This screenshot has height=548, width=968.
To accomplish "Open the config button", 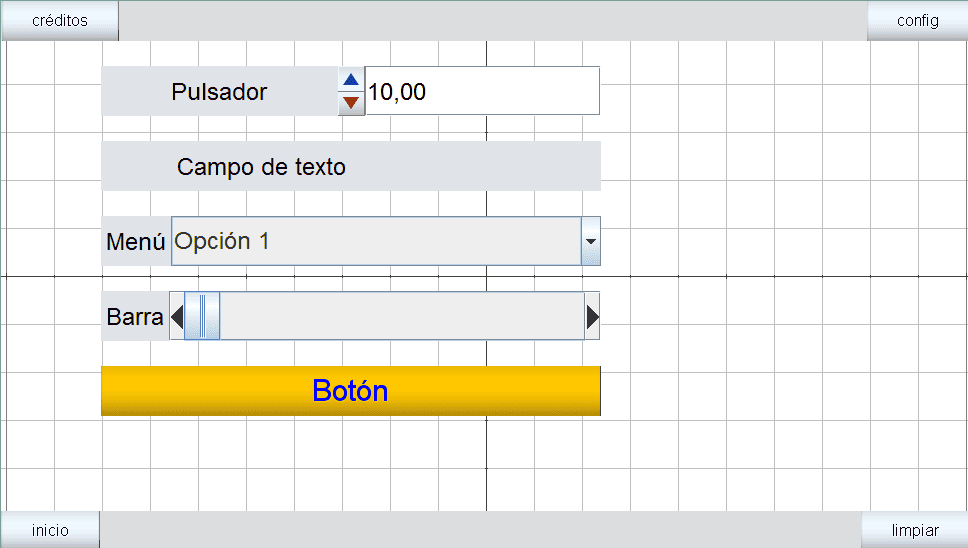I will click(917, 20).
